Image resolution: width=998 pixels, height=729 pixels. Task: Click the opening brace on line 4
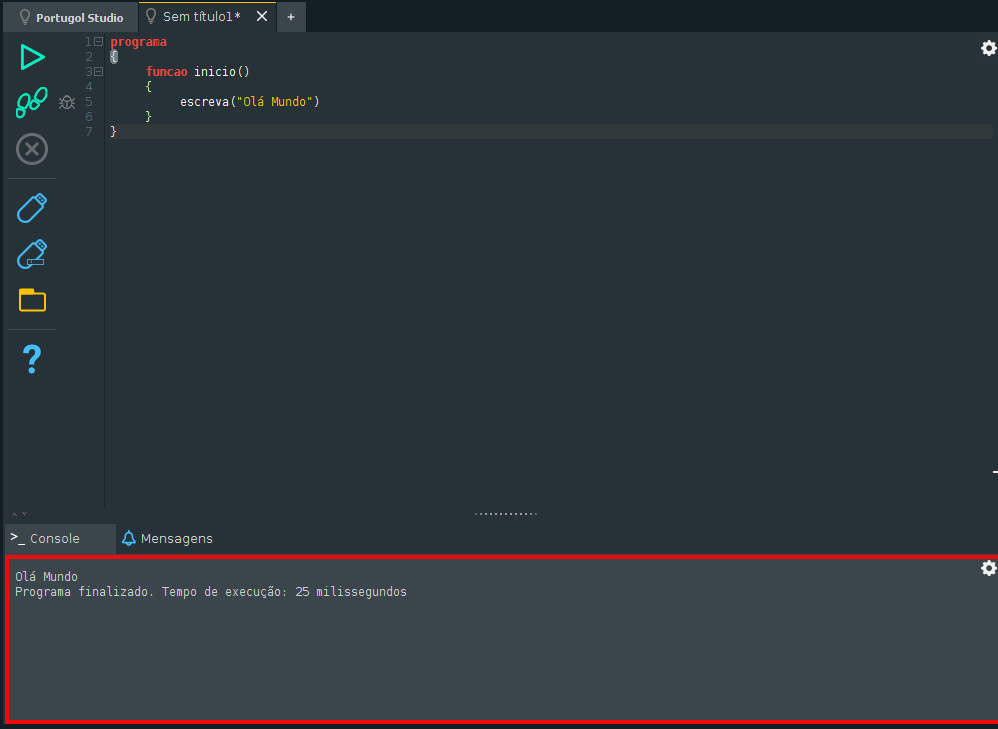tap(148, 87)
